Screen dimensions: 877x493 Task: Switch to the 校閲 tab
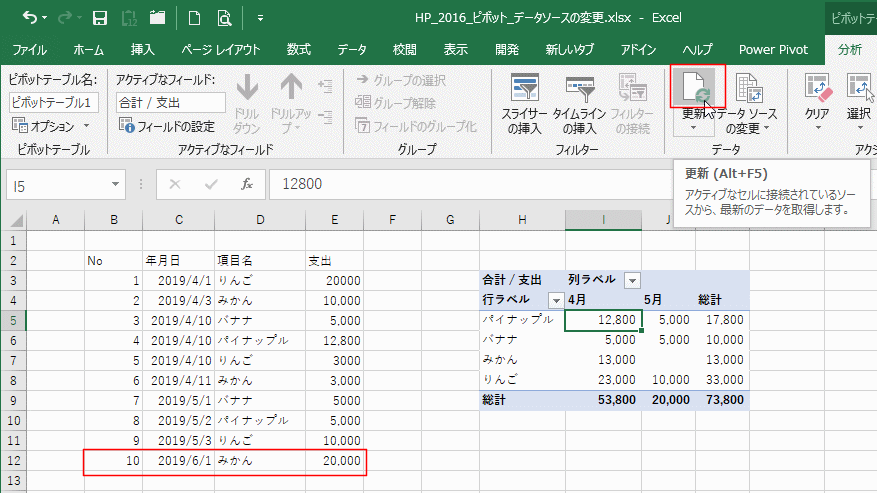(x=404, y=50)
